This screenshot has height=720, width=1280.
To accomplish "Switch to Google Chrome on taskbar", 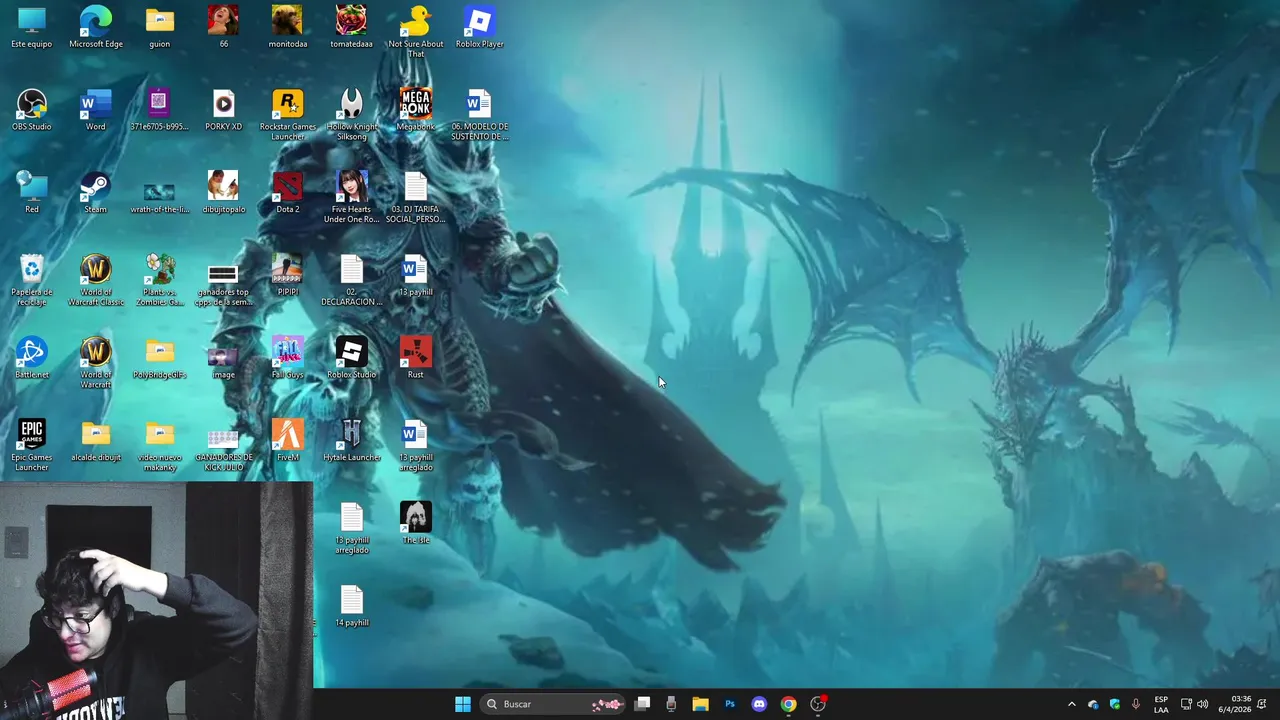I will coord(788,704).
